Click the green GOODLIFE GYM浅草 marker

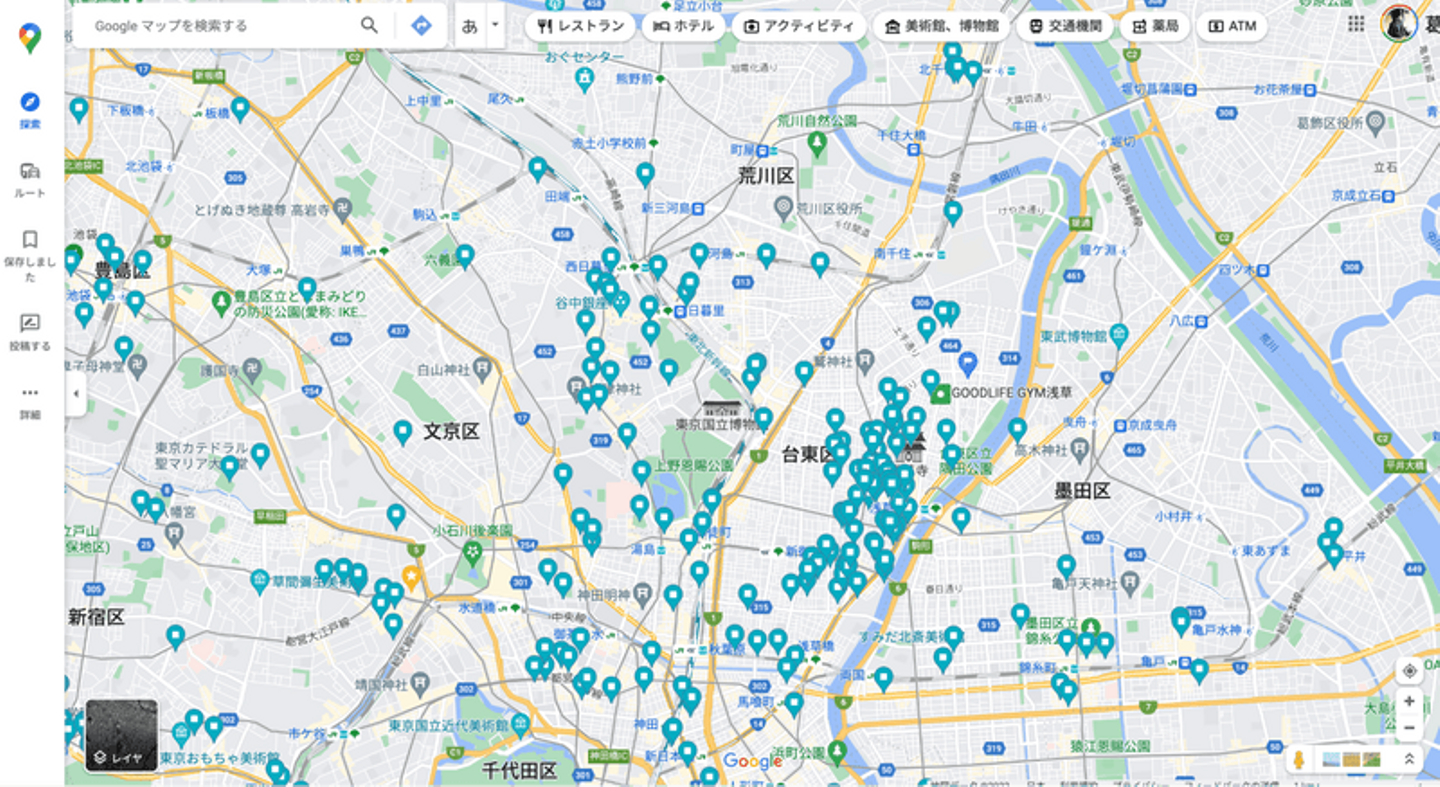tap(940, 393)
